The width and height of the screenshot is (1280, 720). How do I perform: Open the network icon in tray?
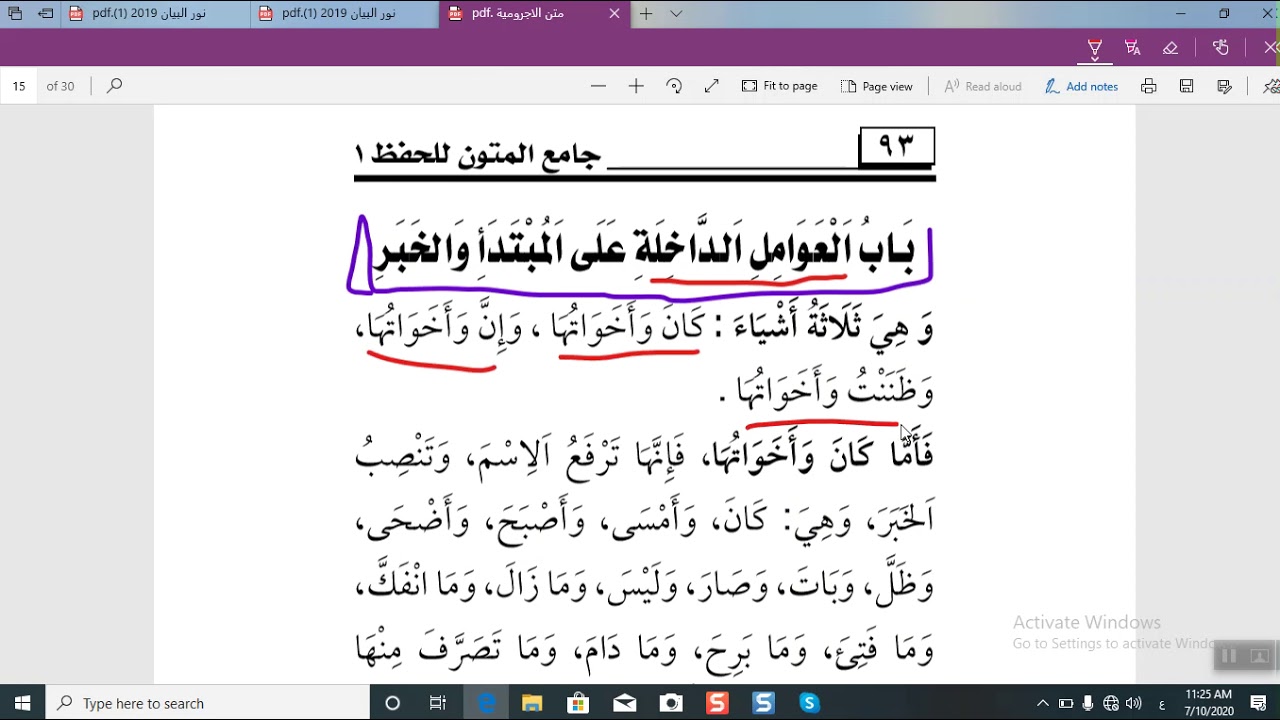coord(1111,703)
